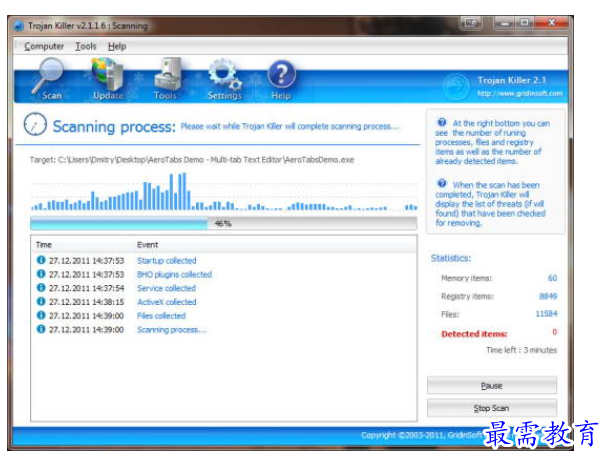Click the Trojan Killer title bar app icon
This screenshot has width=607, height=465.
click(19, 26)
